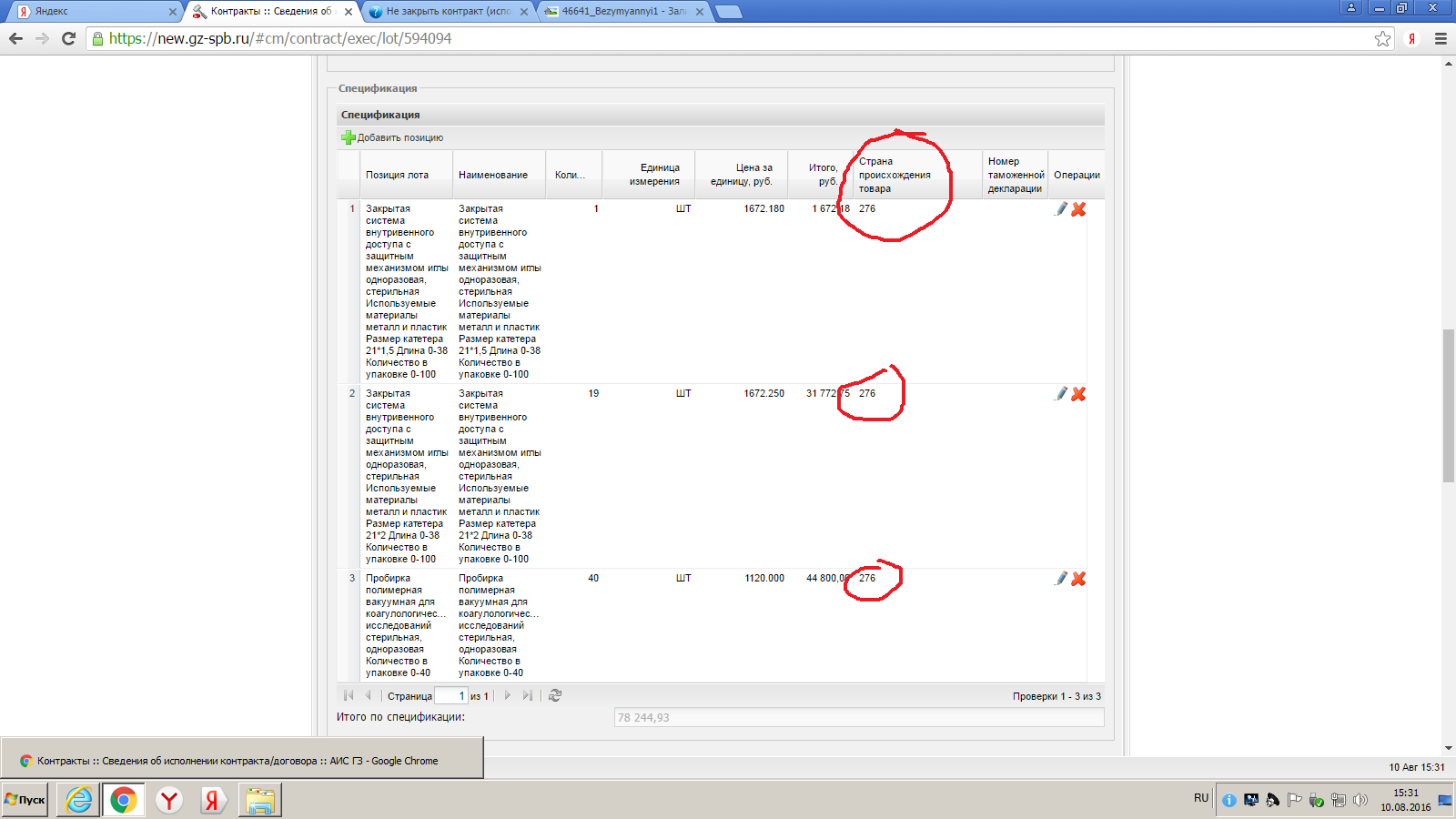This screenshot has width=1456, height=819.
Task: Delete row 2 with red X
Action: click(1078, 394)
